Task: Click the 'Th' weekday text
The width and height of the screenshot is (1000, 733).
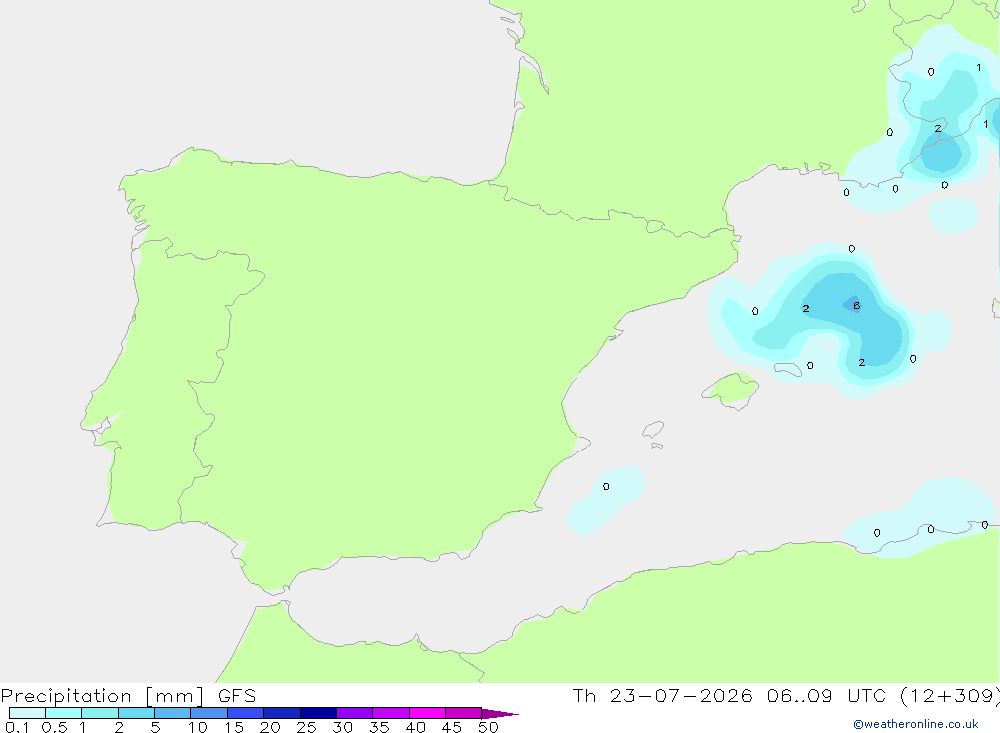Action: [x=584, y=696]
